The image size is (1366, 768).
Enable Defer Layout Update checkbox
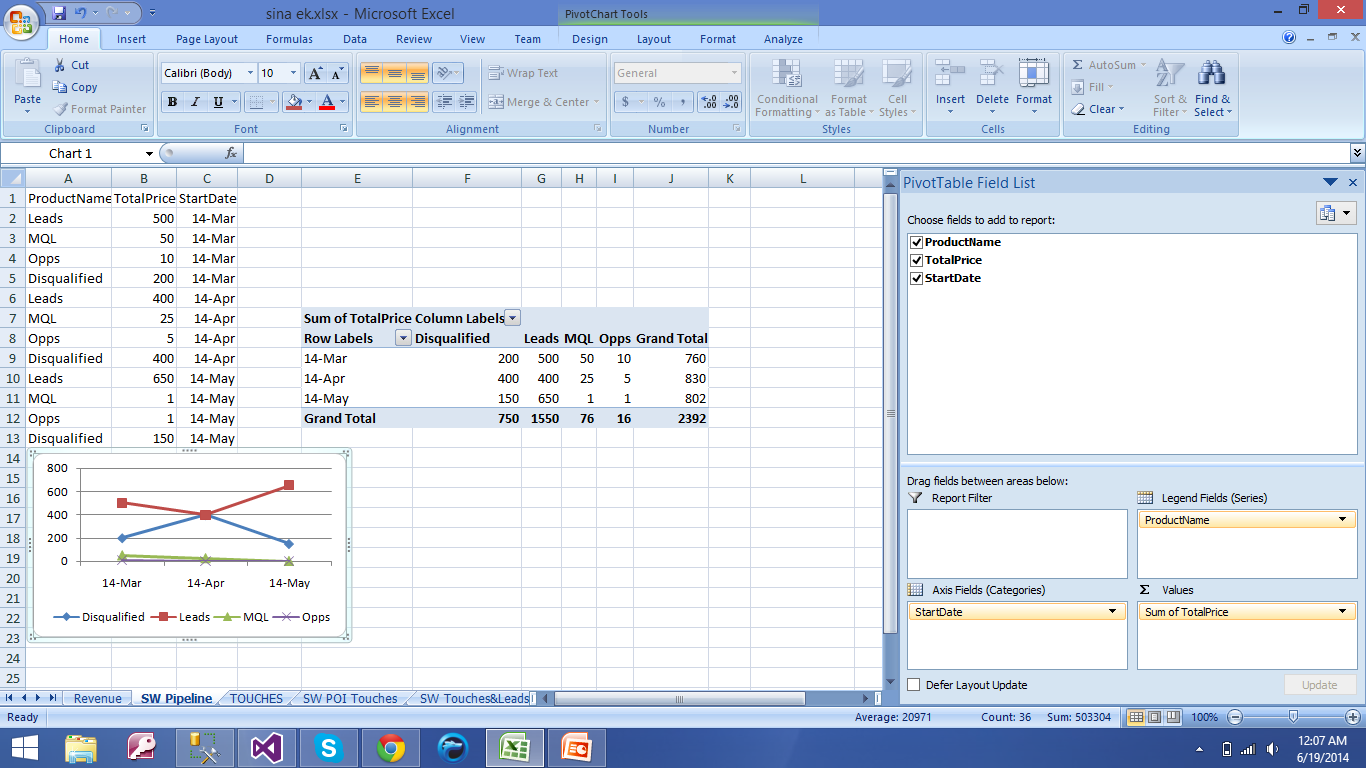914,685
